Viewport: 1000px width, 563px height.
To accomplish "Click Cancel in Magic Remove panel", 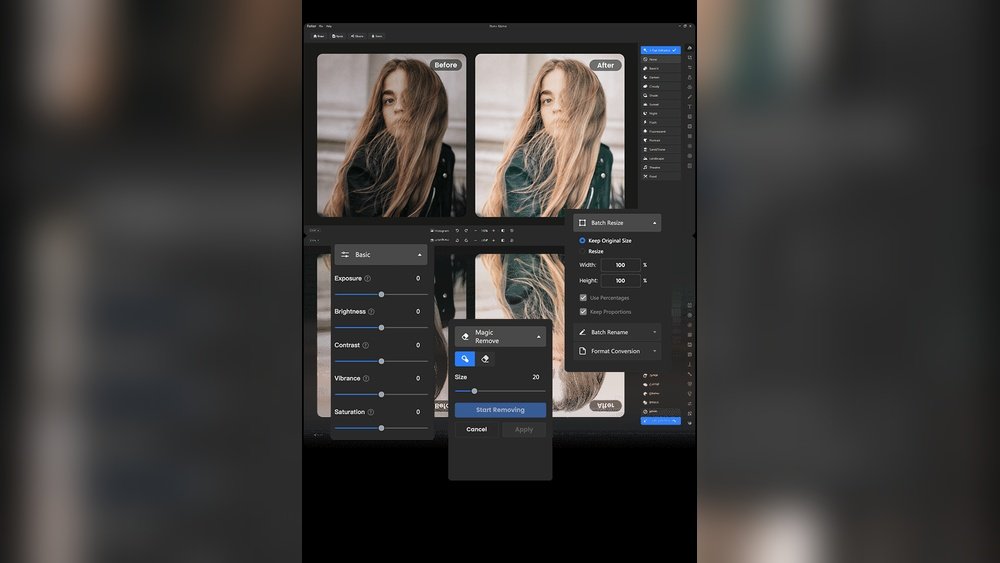I will click(477, 429).
